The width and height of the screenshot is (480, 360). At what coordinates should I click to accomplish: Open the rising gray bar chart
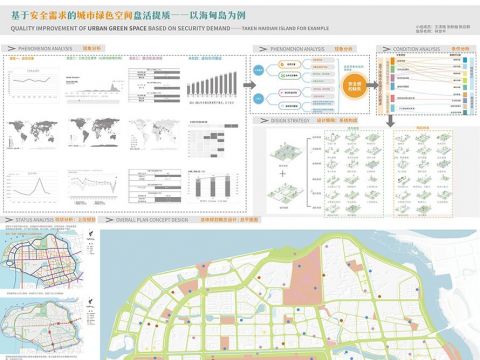212,85
